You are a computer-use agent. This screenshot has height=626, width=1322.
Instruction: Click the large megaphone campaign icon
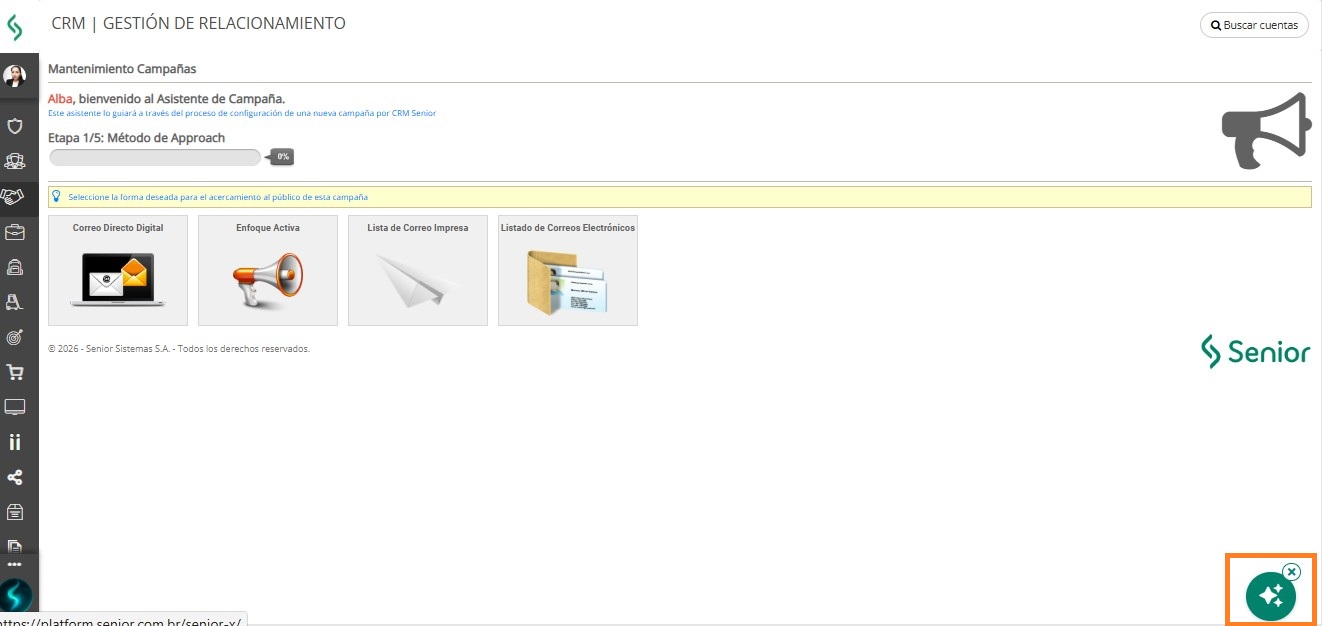tap(1266, 131)
